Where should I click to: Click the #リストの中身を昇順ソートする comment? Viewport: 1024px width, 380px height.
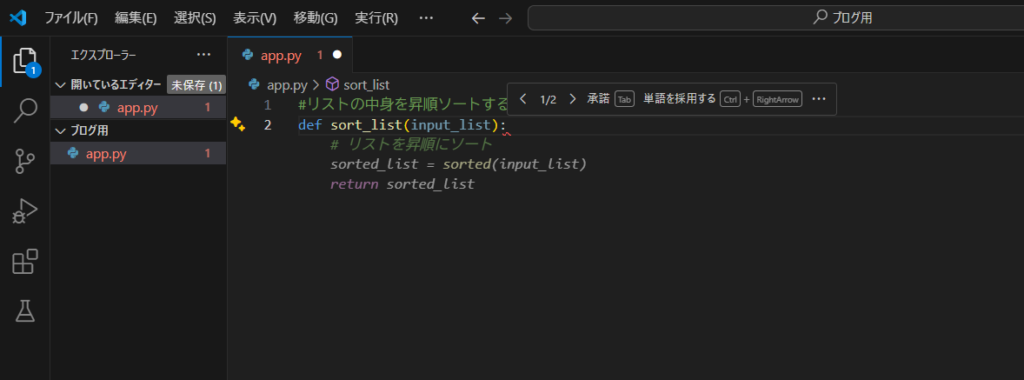(x=402, y=104)
